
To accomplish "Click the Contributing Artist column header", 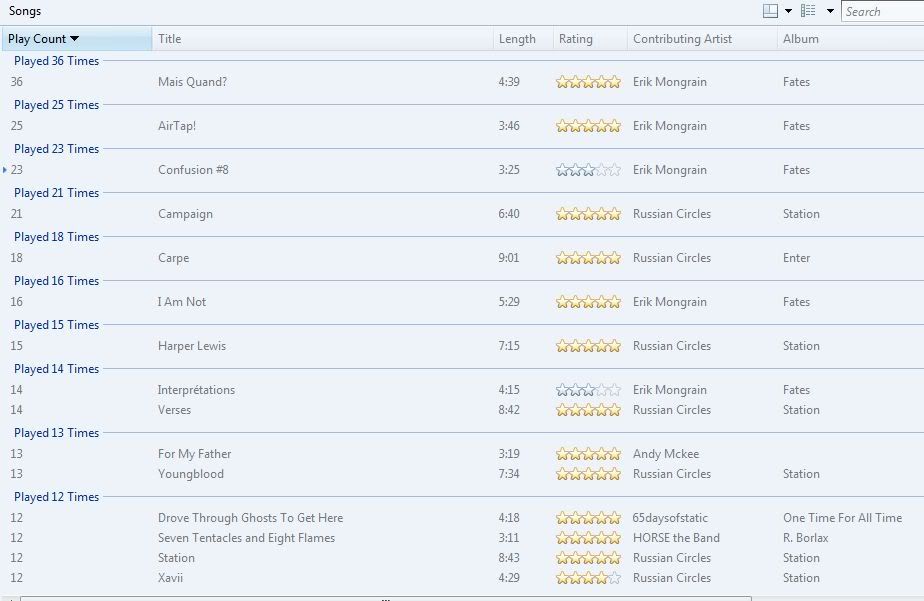I will [x=702, y=39].
